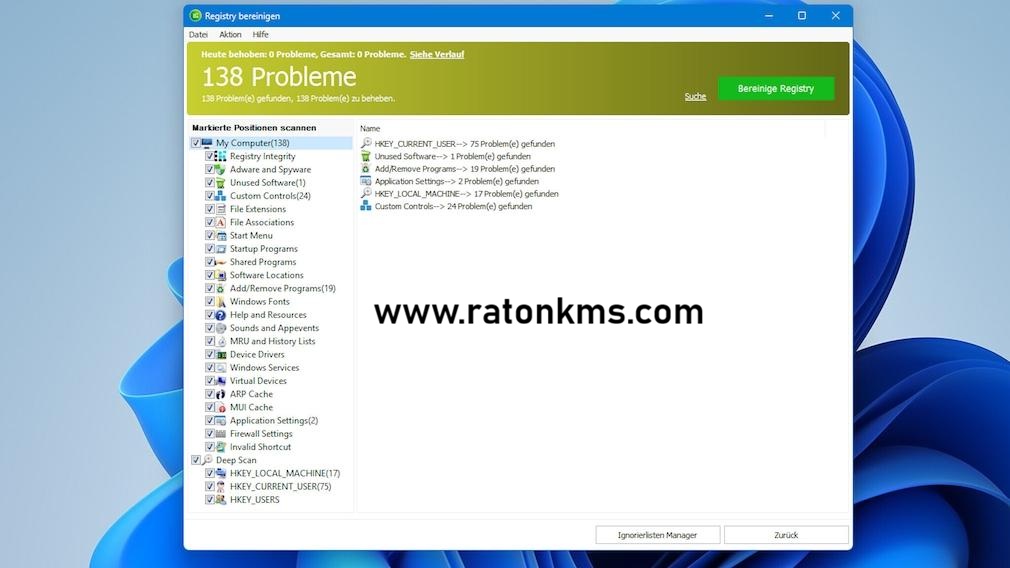
Task: Click the Adware and Spyware shield icon
Action: pos(220,169)
